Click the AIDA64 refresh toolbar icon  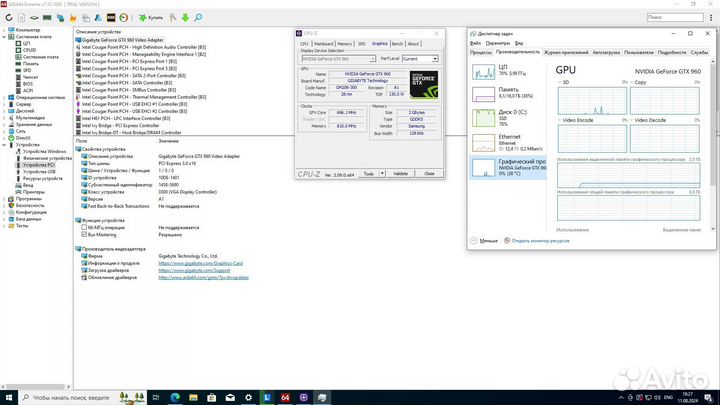coord(9,17)
